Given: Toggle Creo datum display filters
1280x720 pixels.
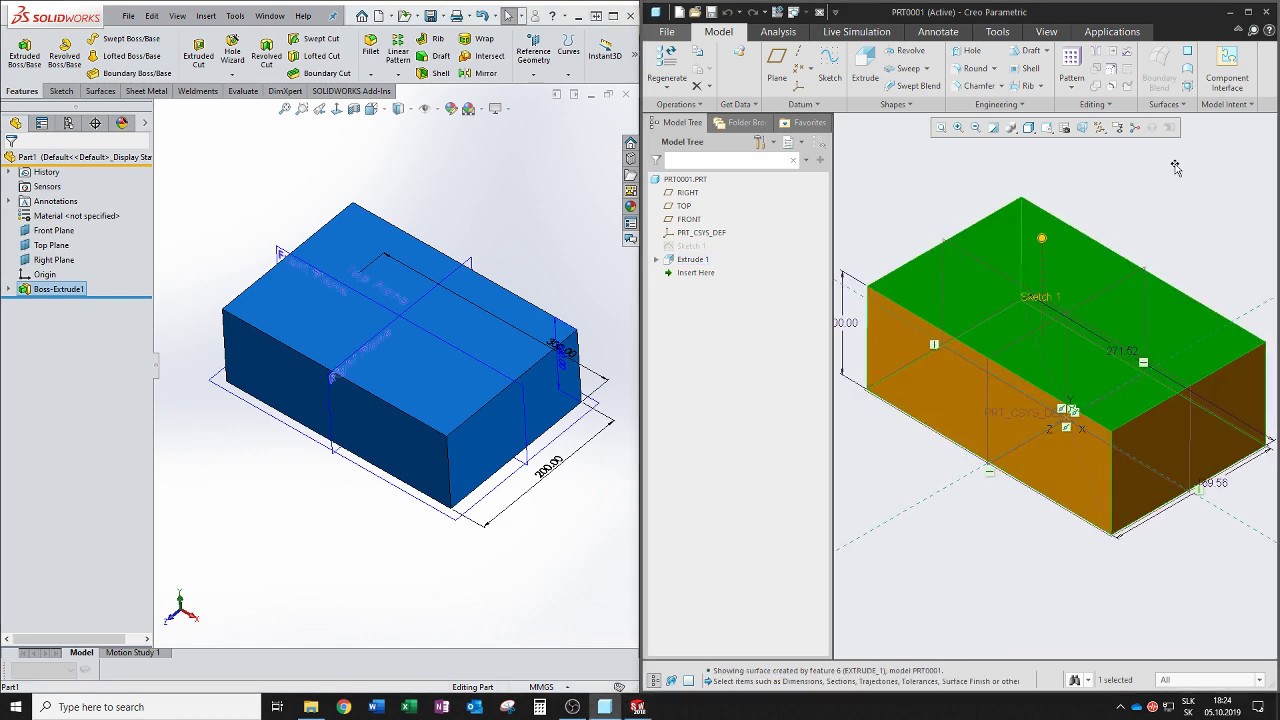Looking at the screenshot, I should (x=1099, y=128).
